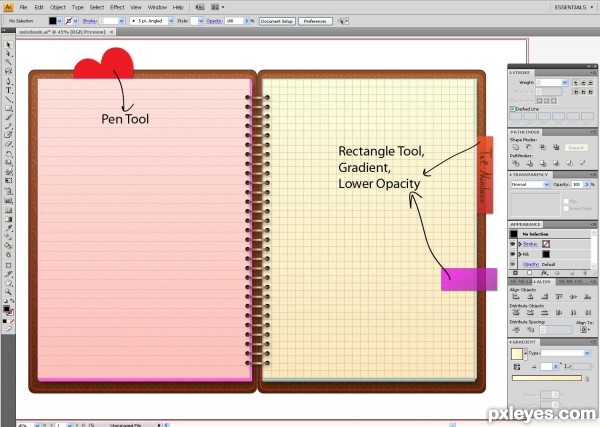Select the Direct Selection tool
The image size is (600, 427).
(x=8, y=54)
